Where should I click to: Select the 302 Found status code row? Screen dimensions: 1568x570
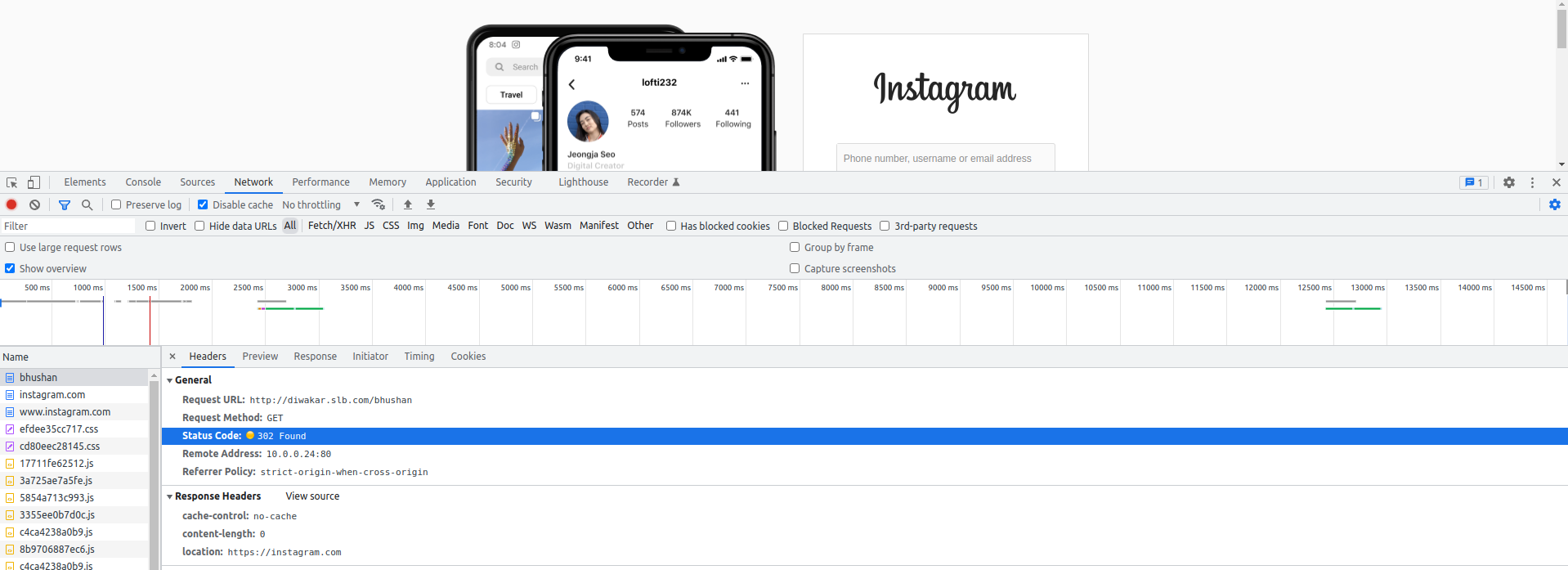click(865, 436)
